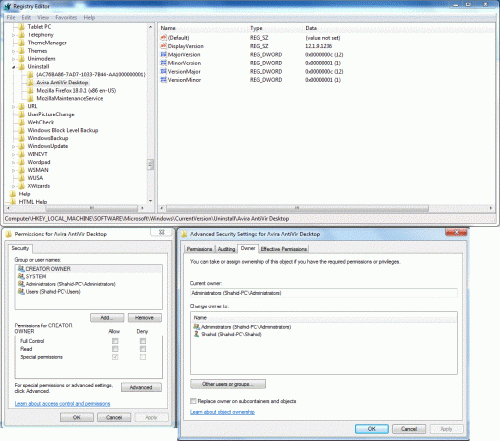
Task: Expand the XWizards registry key
Action: 14,186
